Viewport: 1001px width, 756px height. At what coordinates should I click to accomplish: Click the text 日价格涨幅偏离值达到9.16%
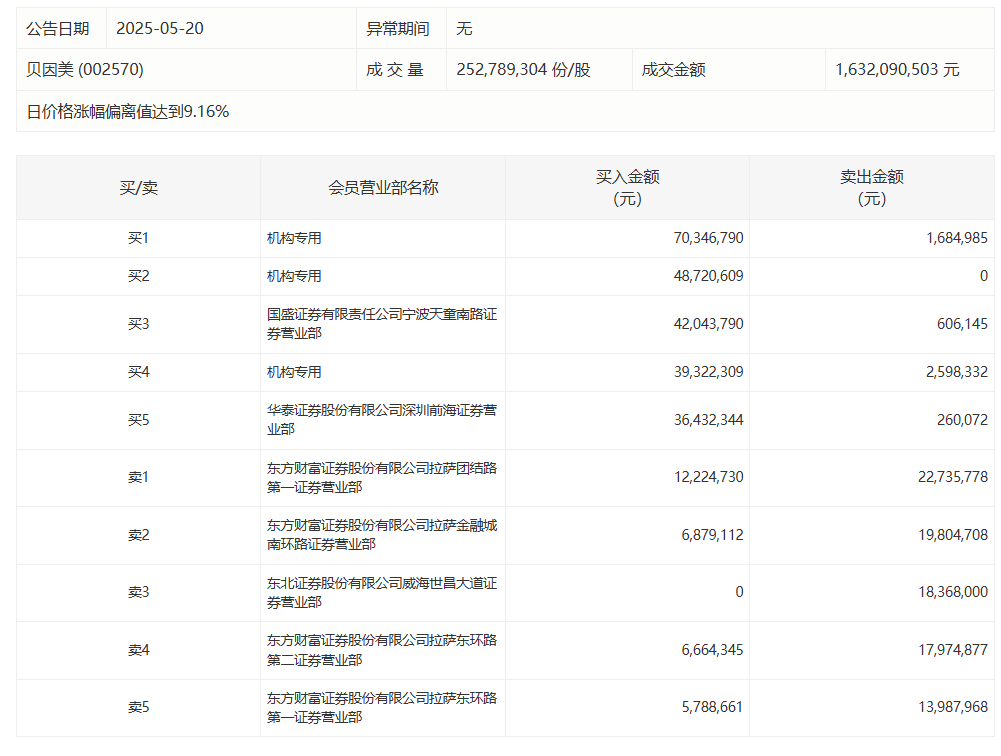(128, 112)
